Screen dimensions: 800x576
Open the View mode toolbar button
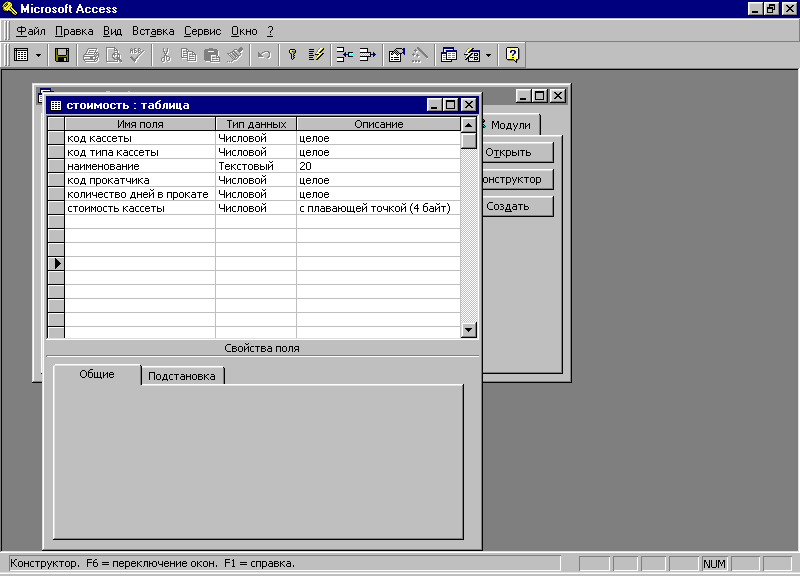click(21, 55)
